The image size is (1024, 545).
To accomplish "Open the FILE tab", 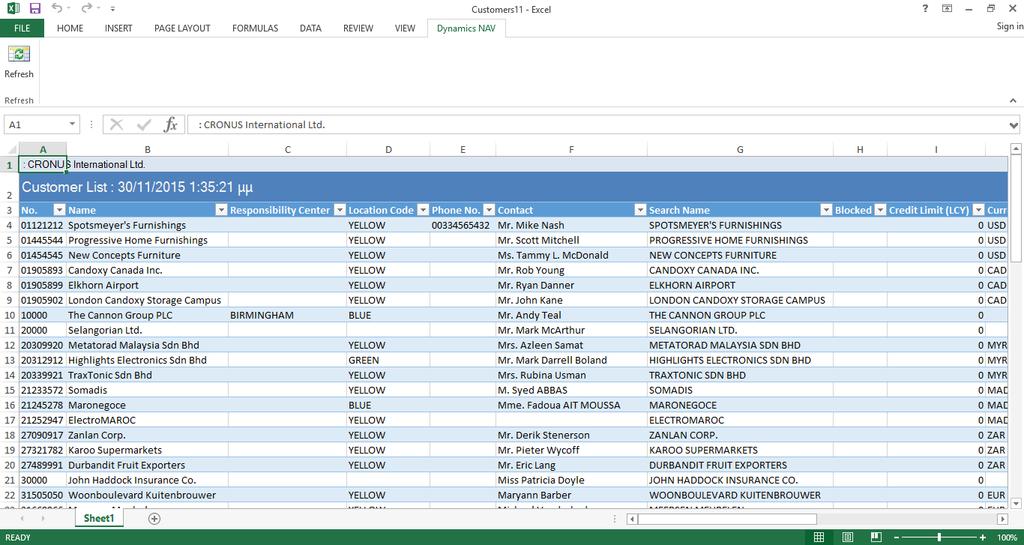I will [x=22, y=28].
